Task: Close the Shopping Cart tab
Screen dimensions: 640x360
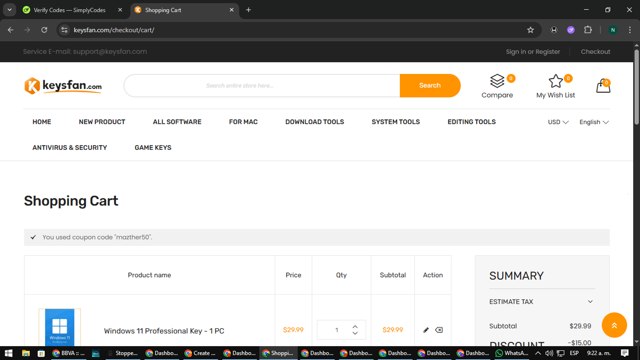Action: [231, 10]
